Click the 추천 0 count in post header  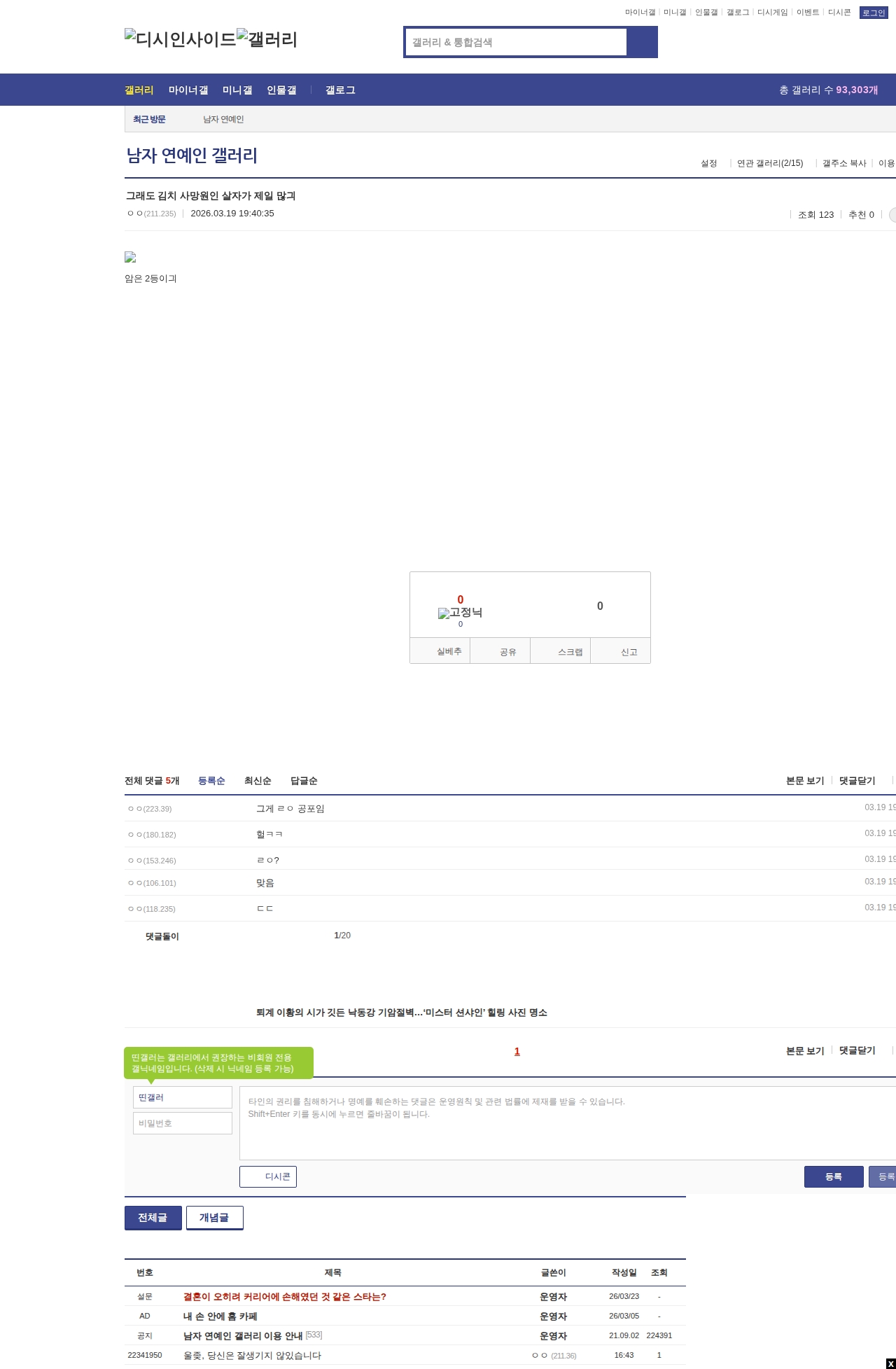point(861,214)
